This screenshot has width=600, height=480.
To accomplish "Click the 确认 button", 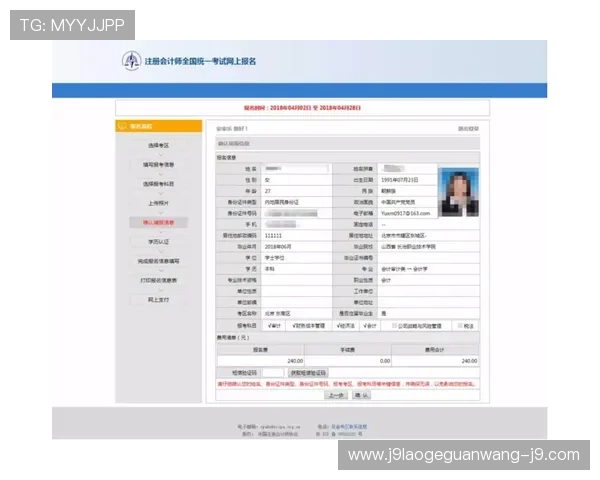I will pyautogui.click(x=361, y=394).
